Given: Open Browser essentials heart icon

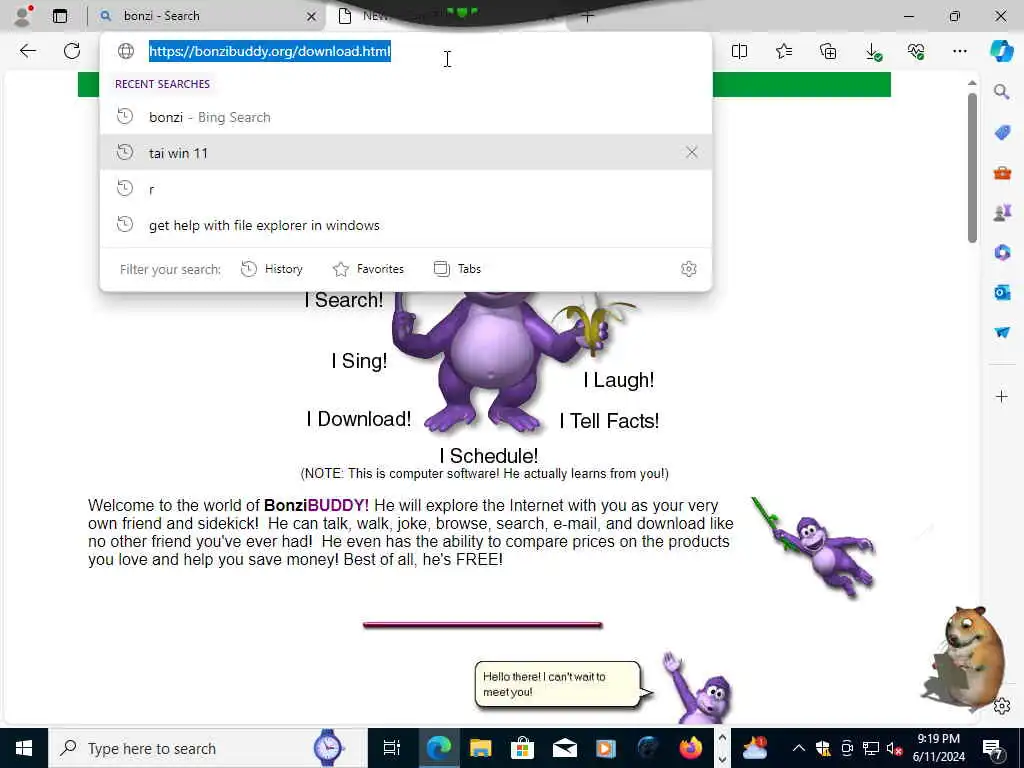Looking at the screenshot, I should [916, 51].
